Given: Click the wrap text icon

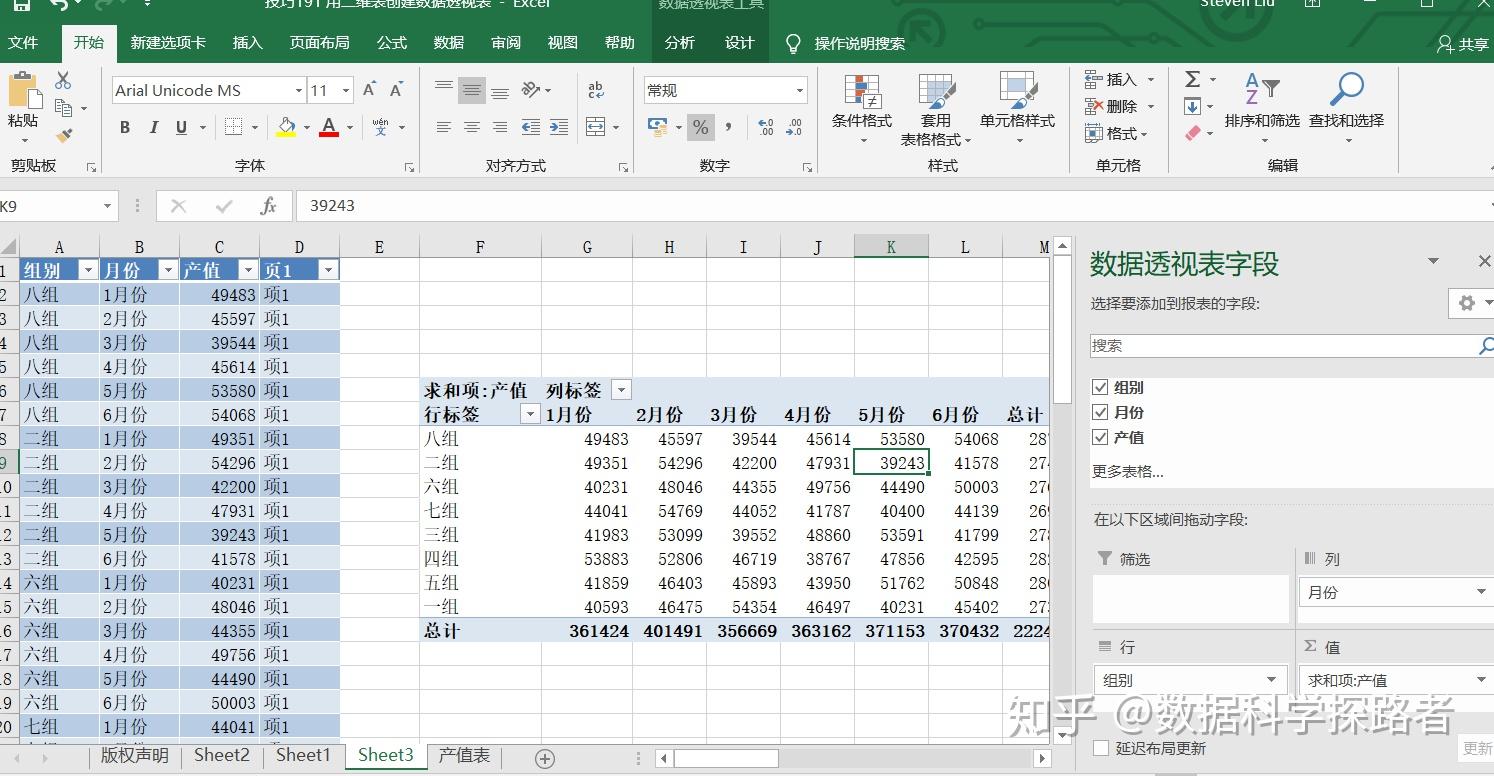Looking at the screenshot, I should click(x=596, y=90).
